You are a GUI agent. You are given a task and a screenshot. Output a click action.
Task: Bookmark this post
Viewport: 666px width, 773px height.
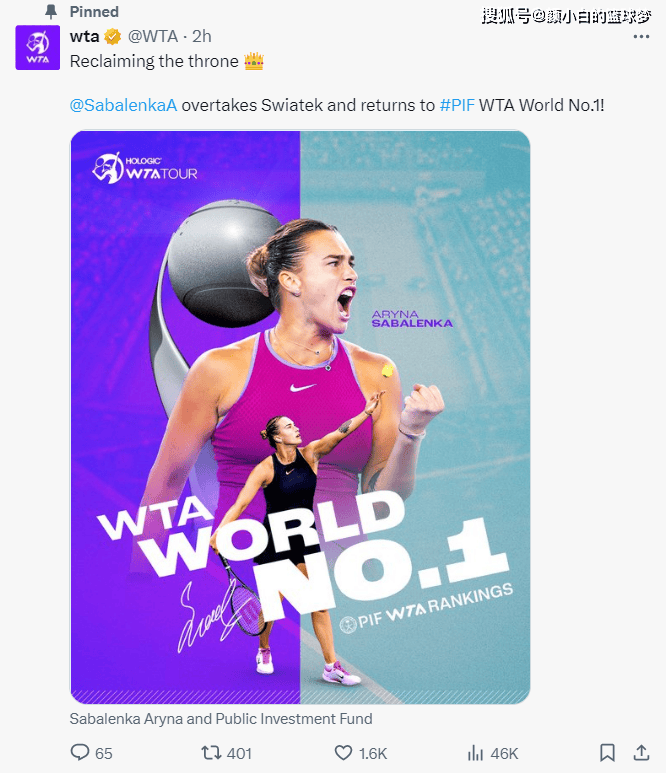pos(607,753)
